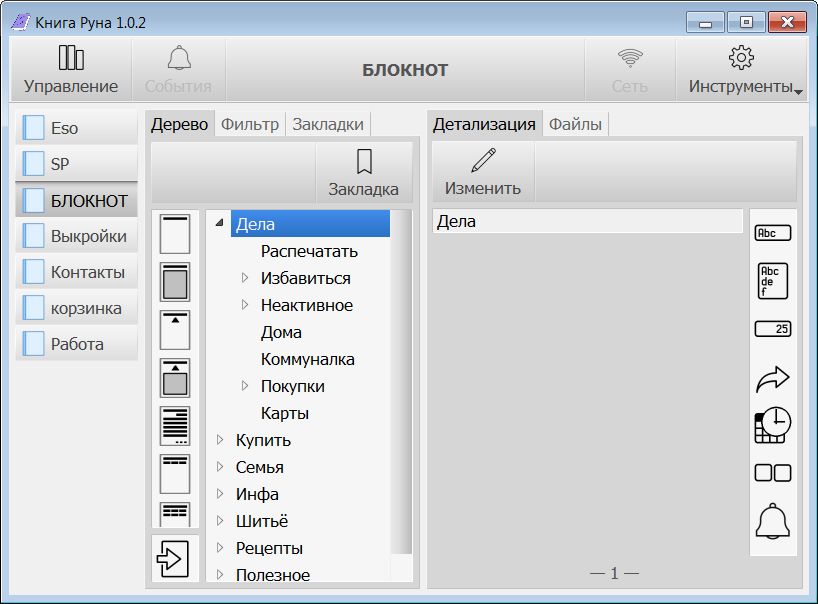Expand the Покупки tree node
The image size is (818, 604).
click(x=245, y=385)
